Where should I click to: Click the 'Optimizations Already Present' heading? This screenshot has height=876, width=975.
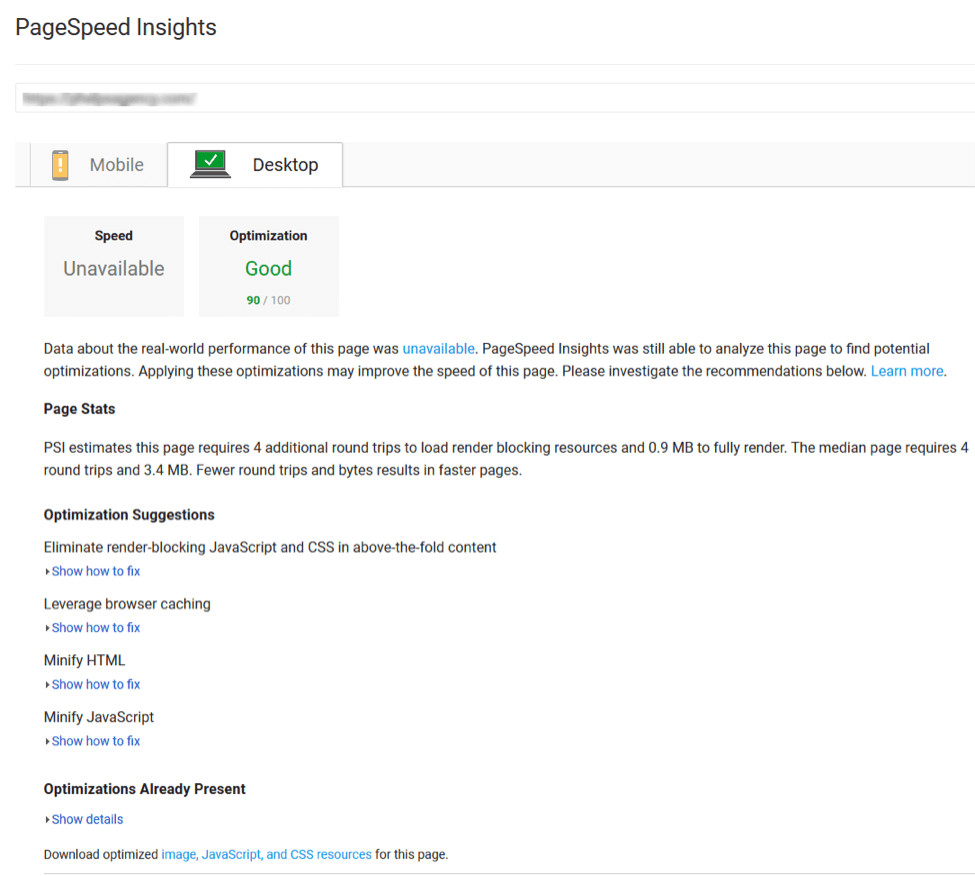(144, 789)
